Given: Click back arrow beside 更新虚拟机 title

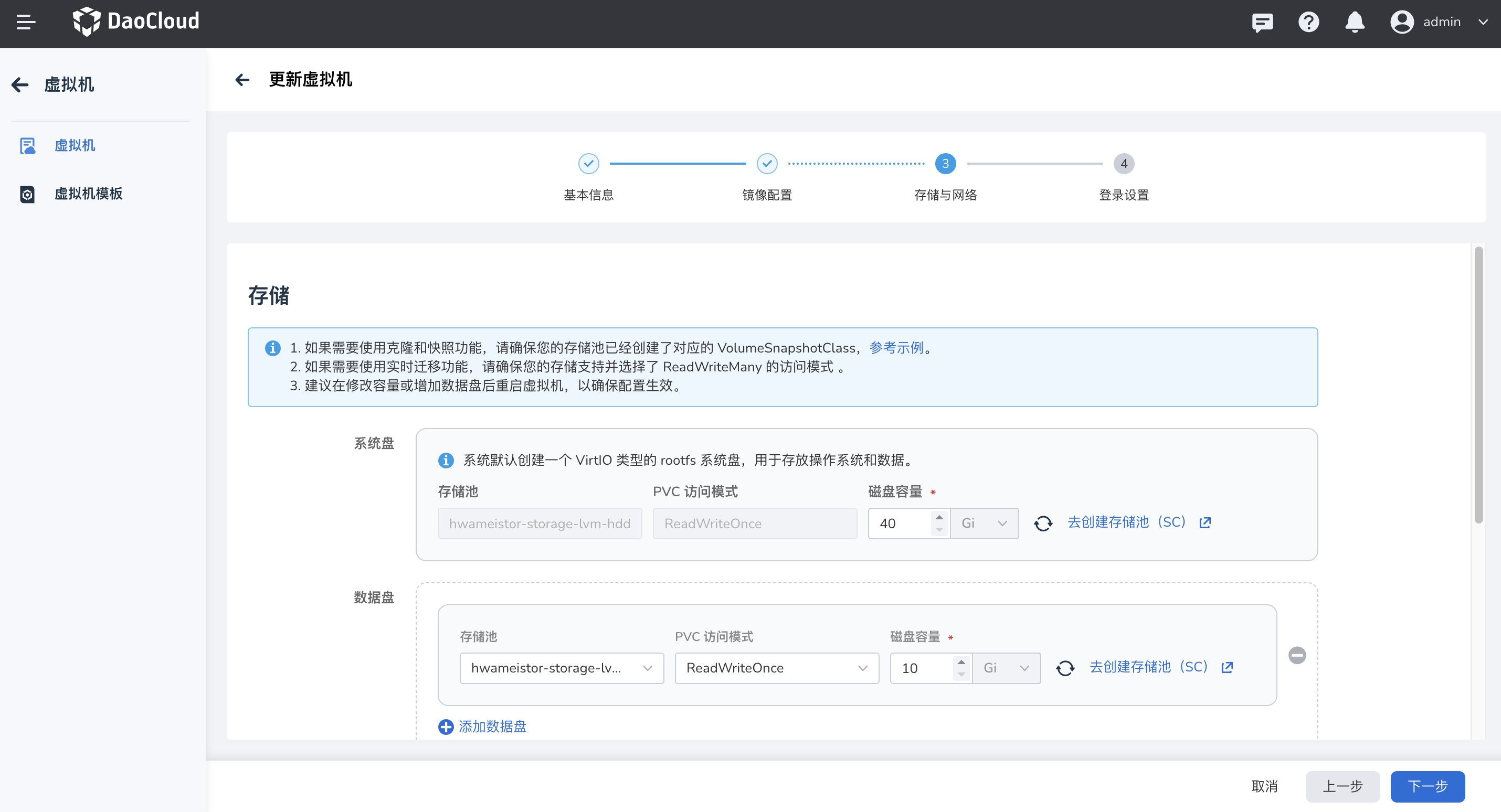Looking at the screenshot, I should click(x=242, y=80).
